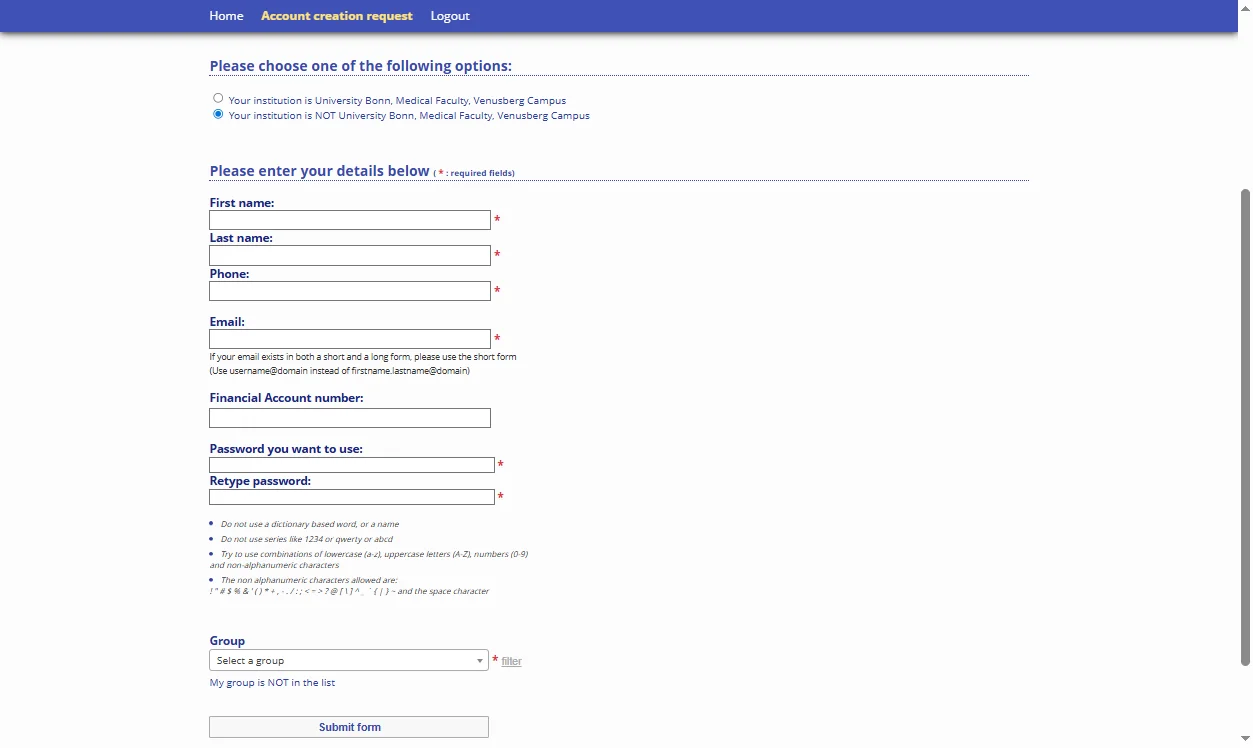The height and width of the screenshot is (748, 1253).
Task: Open the Home menu item
Action: pos(226,16)
